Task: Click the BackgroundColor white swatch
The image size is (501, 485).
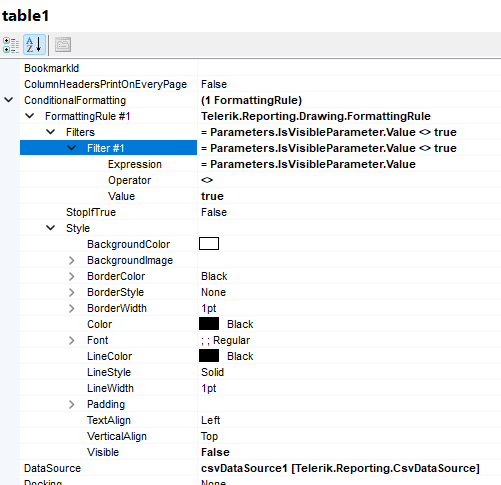Action: pyautogui.click(x=209, y=244)
